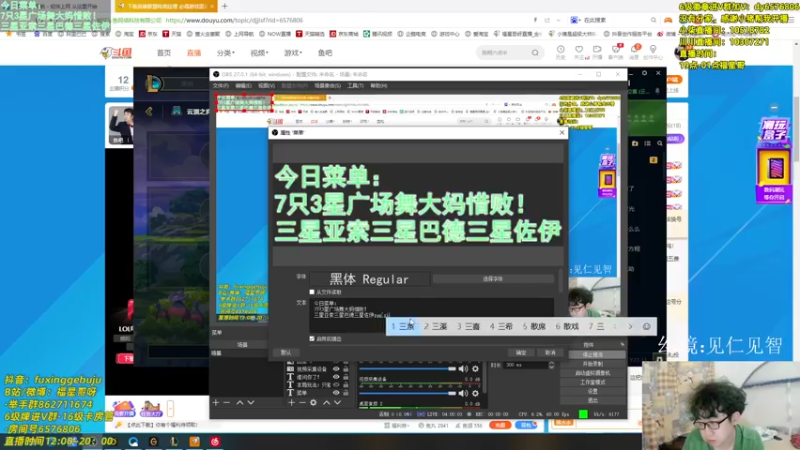Open the League of Legends taskbar icon
The image size is (800, 450).
point(174,442)
